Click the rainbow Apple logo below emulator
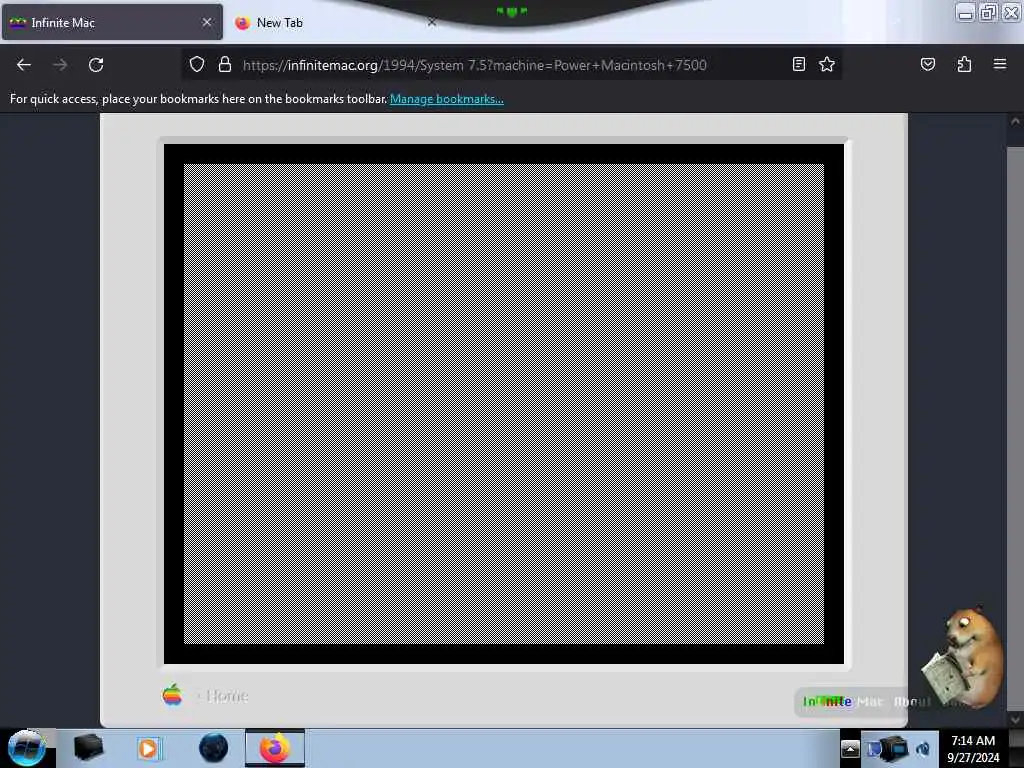This screenshot has height=768, width=1024. point(172,695)
